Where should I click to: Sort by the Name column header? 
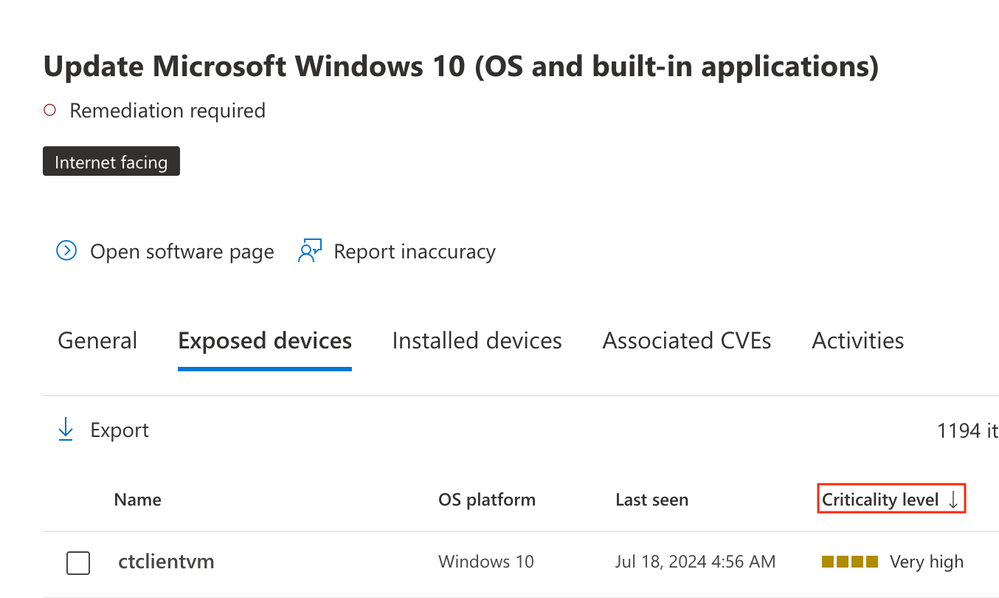(138, 499)
